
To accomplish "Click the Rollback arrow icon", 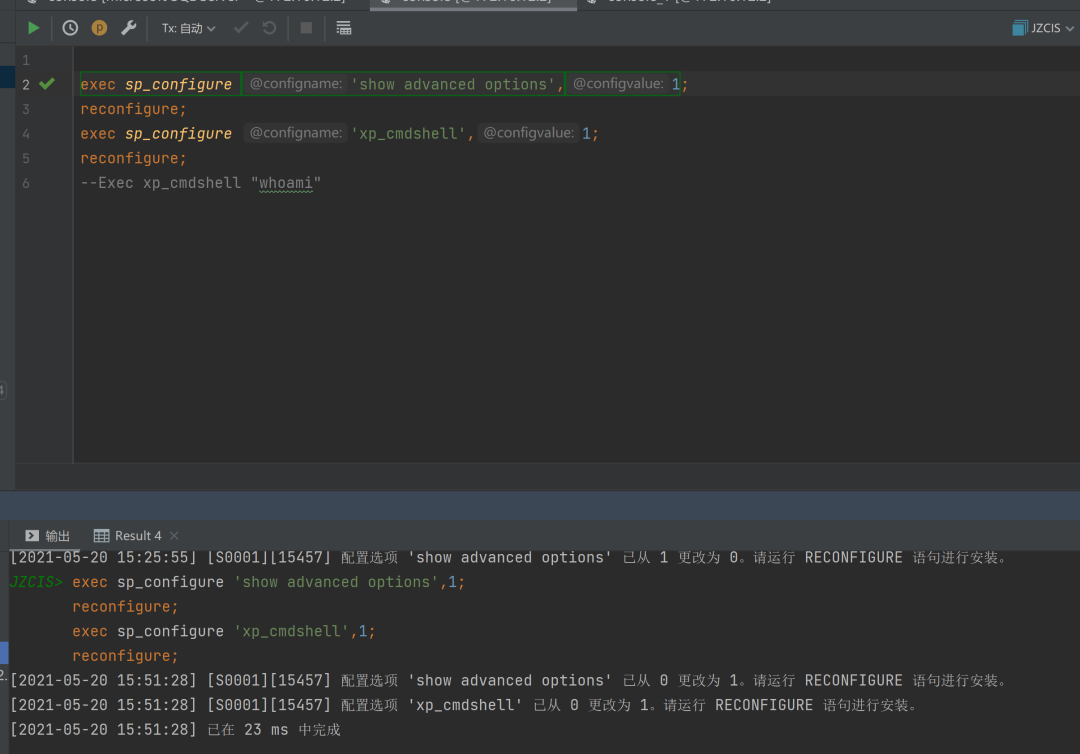I will click(269, 28).
